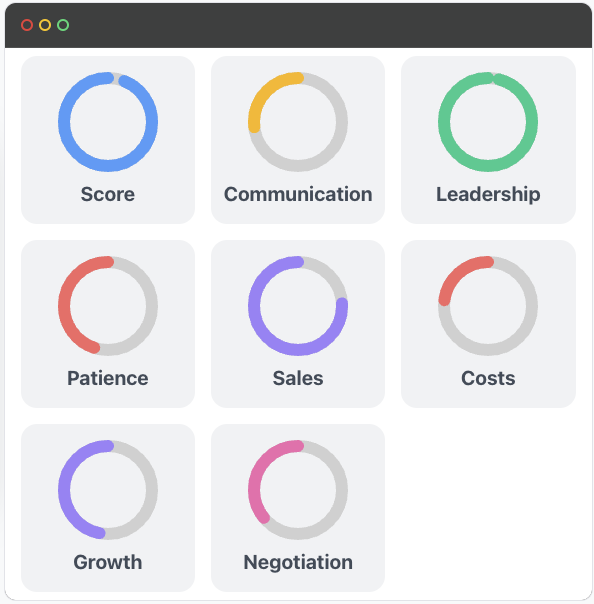
Task: Click the green Leadership progress ring
Action: point(488,122)
